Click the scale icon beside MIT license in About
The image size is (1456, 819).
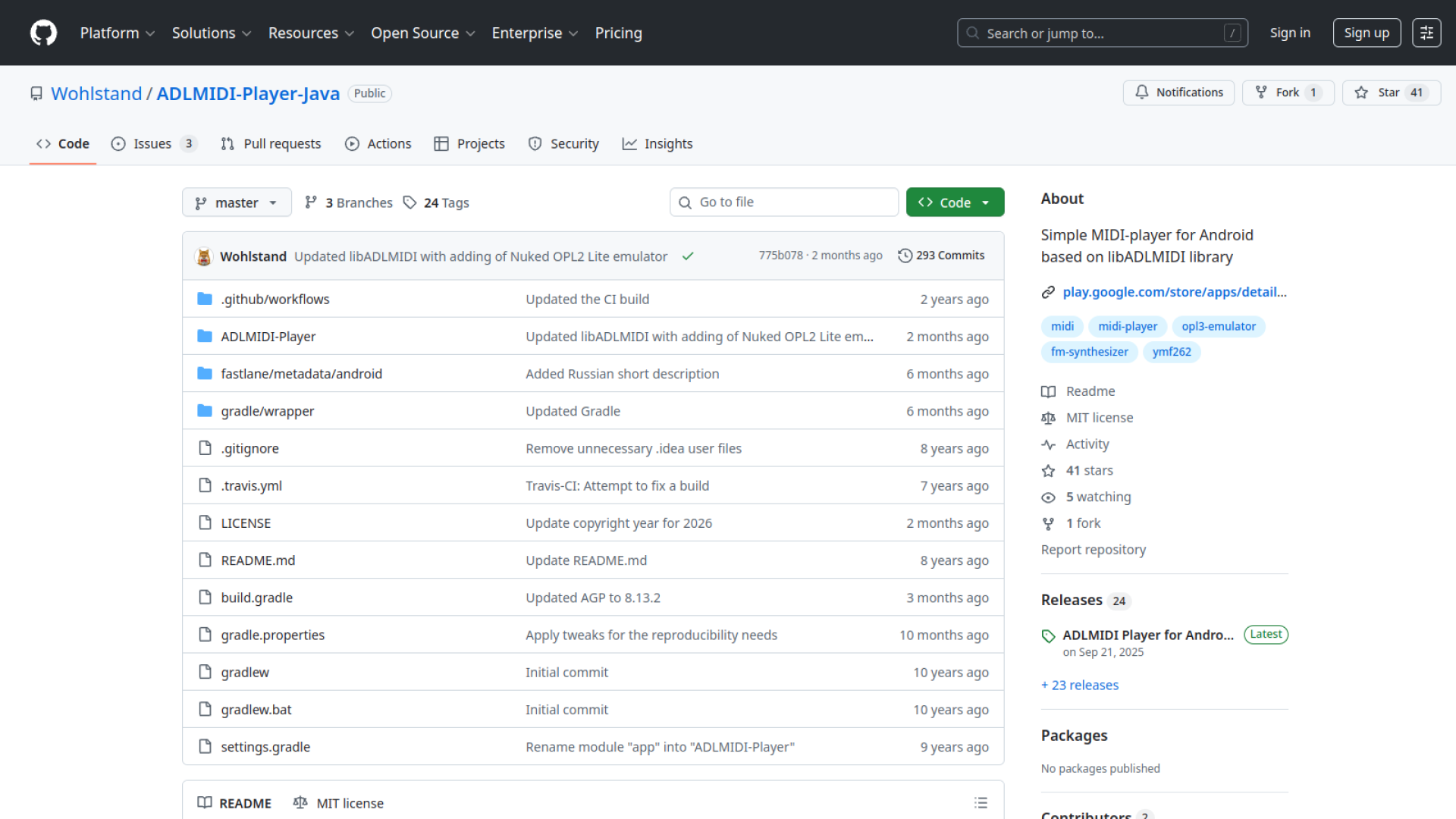1048,418
